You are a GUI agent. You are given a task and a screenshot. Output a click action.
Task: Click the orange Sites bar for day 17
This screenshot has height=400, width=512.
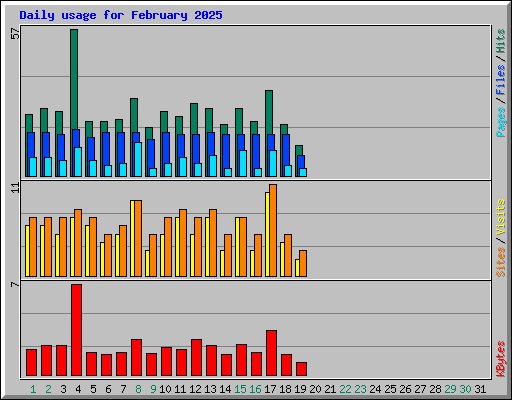coord(273,230)
